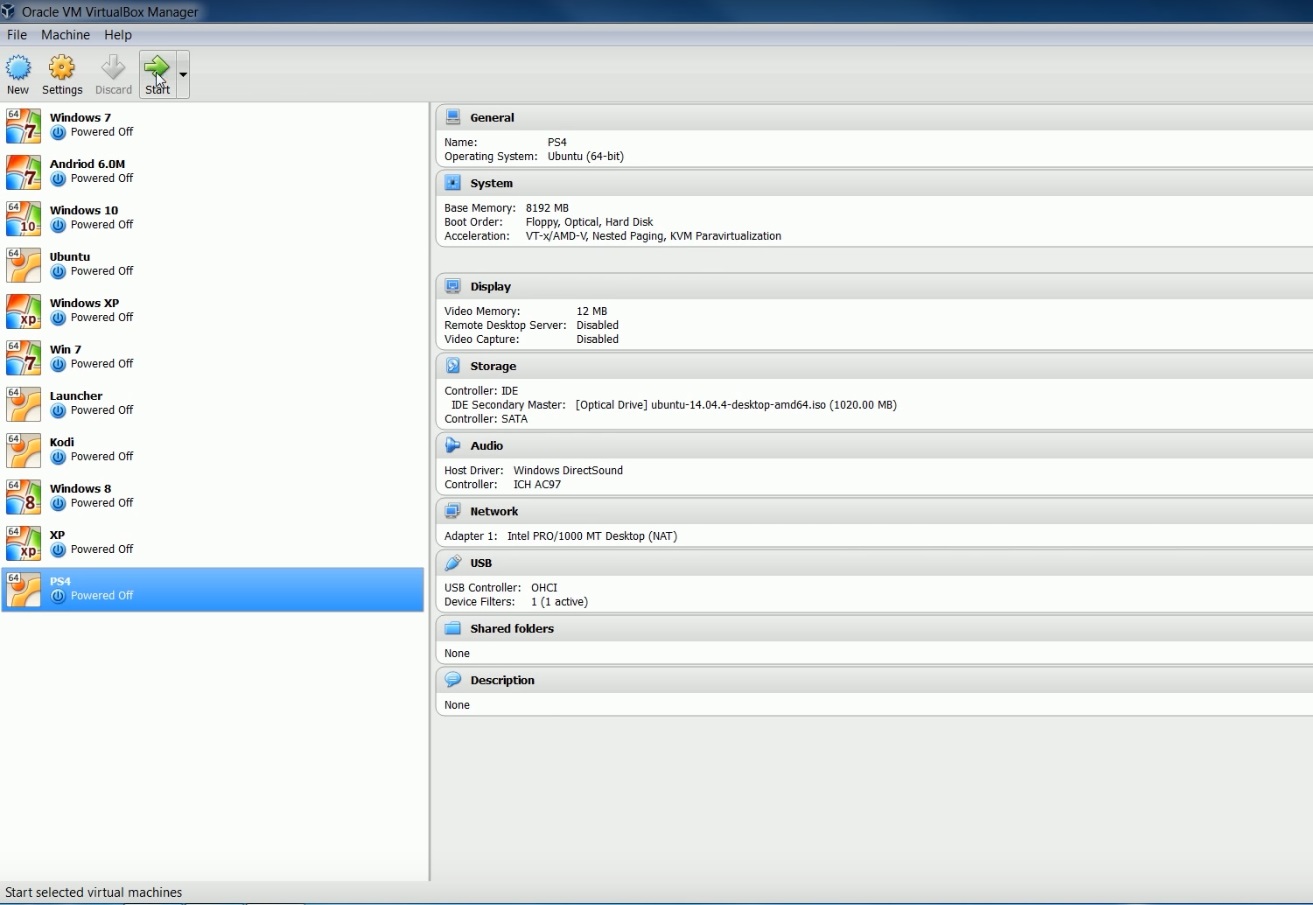1313x905 pixels.
Task: Open the Display settings header link
Action: point(490,287)
